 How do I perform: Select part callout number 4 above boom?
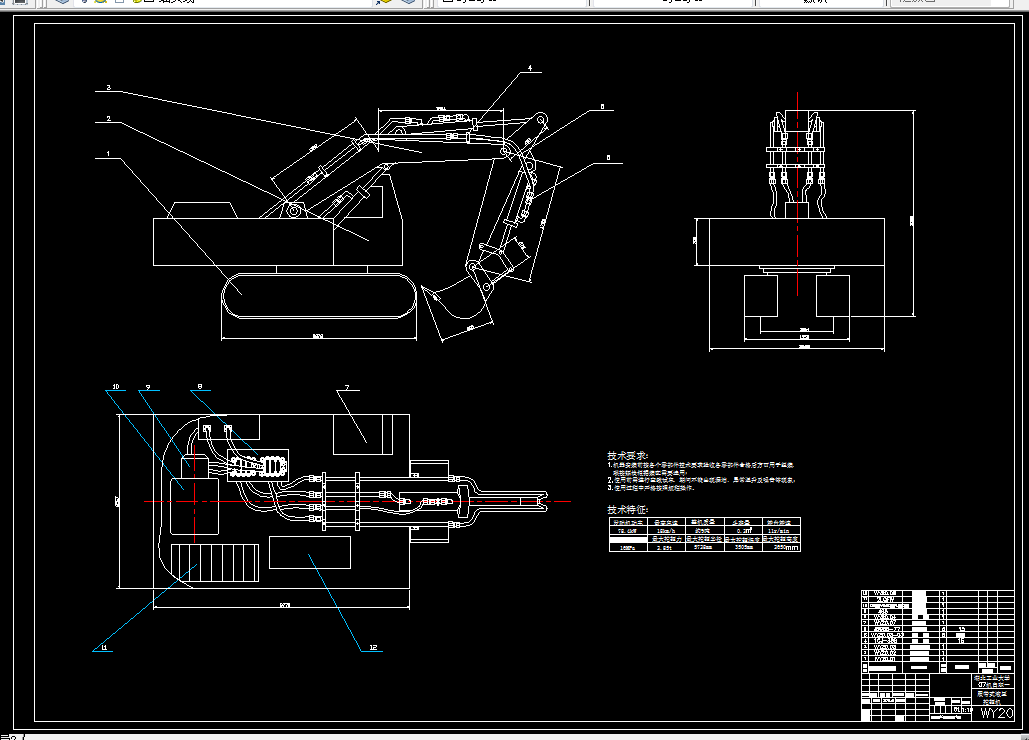pos(530,68)
